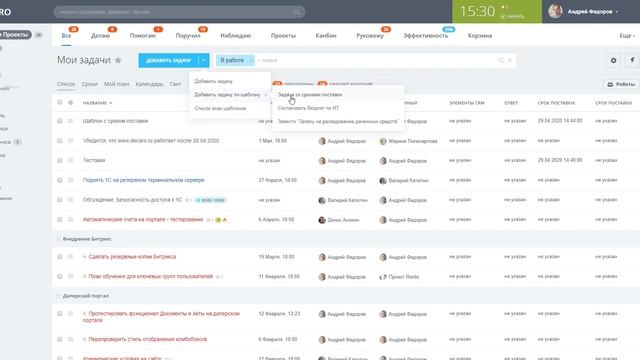Clear the filter field with the X icon

(x=510, y=60)
